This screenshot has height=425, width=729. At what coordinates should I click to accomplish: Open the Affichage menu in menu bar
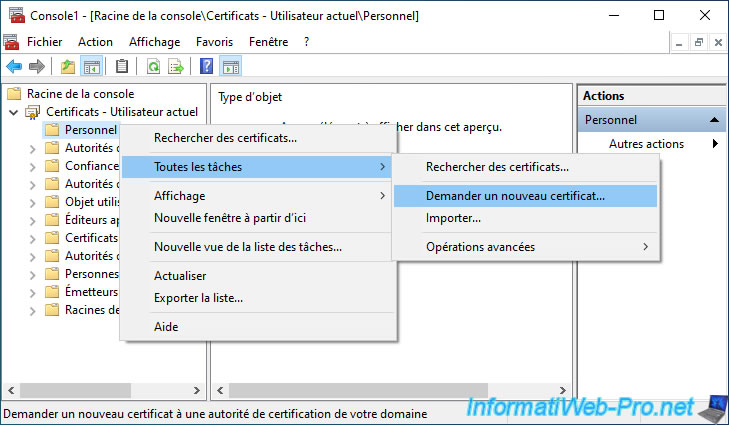(154, 42)
